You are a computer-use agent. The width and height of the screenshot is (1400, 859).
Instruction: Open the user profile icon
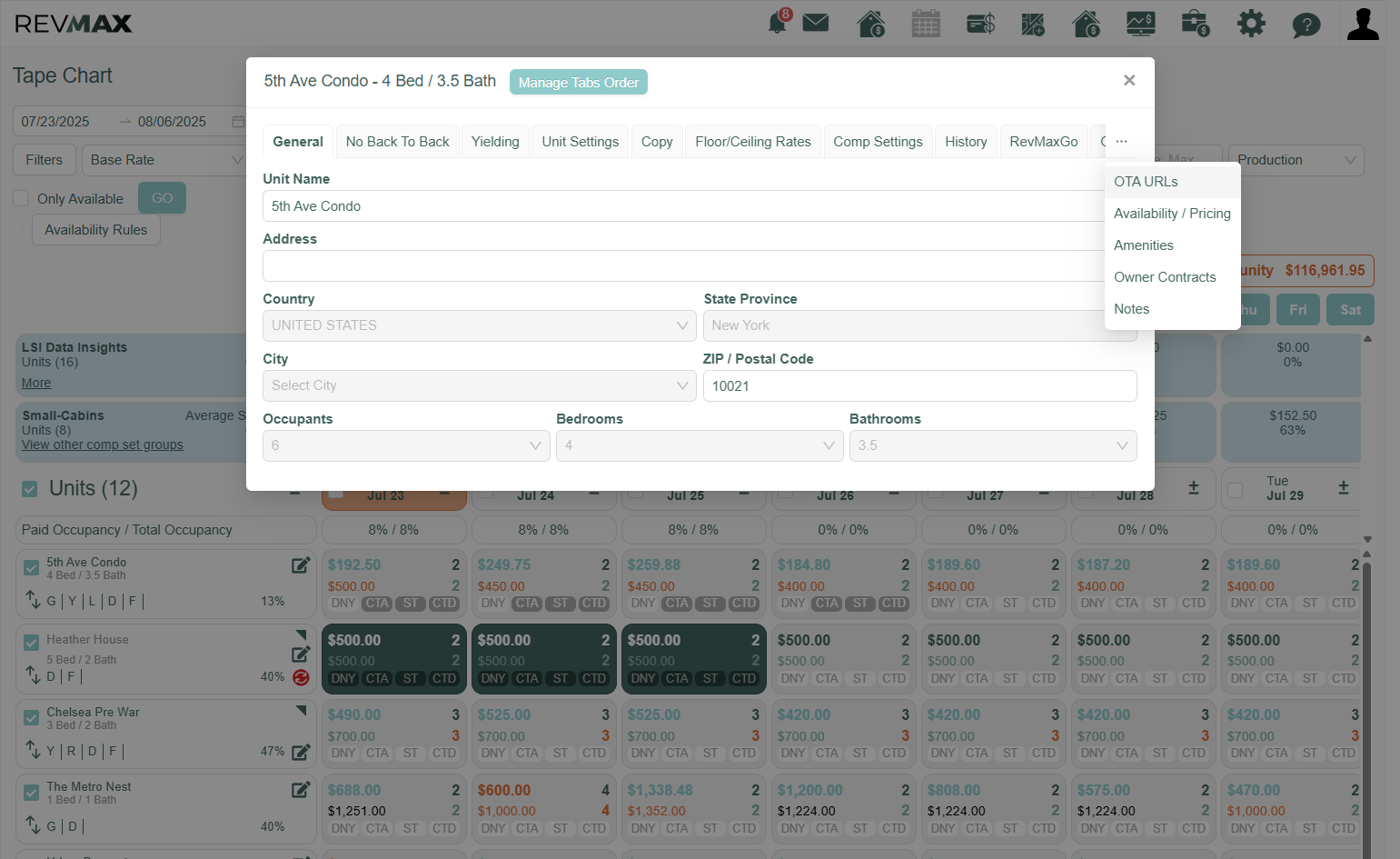pos(1363,24)
